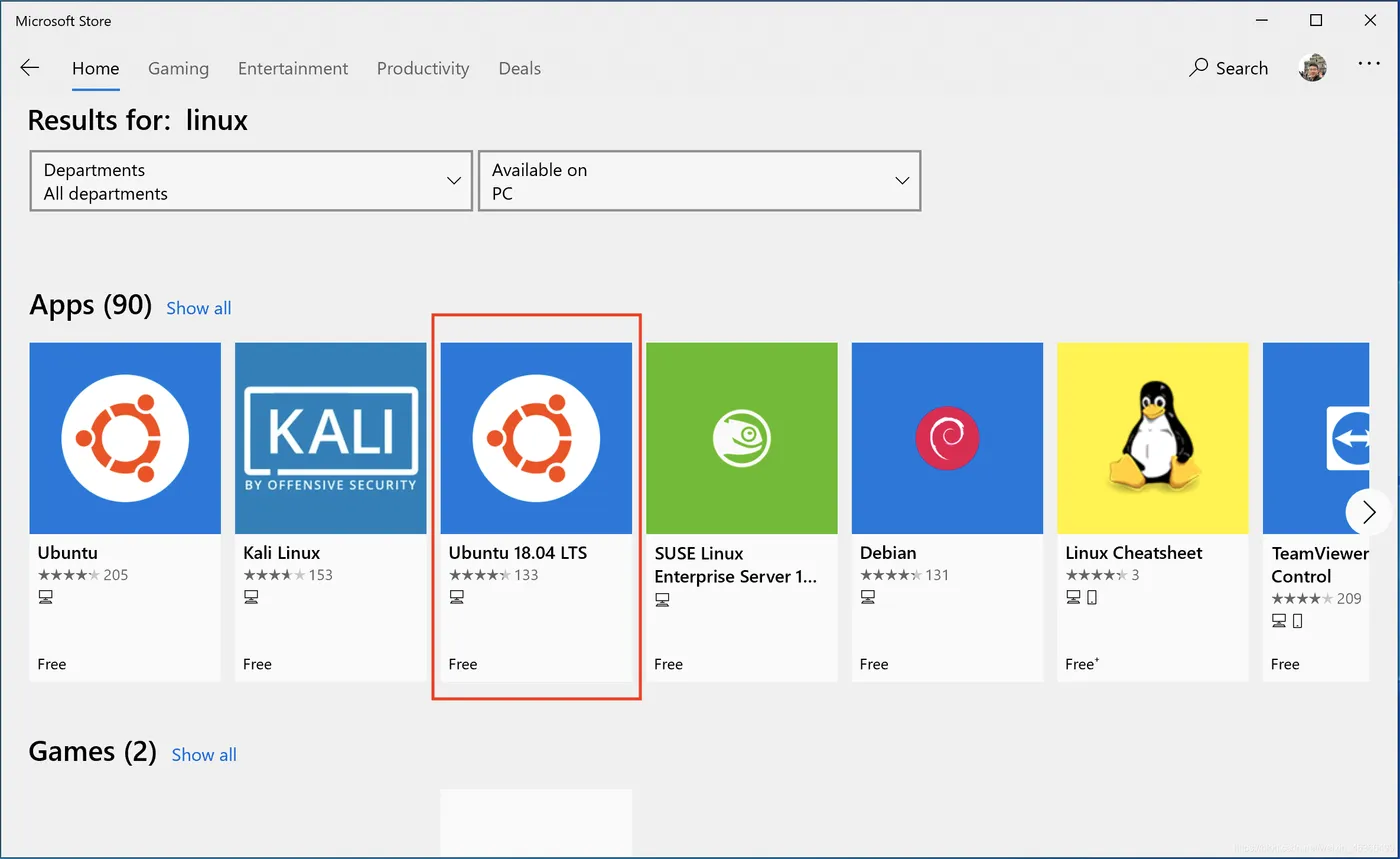Open the Linux Cheatsheet title
The width and height of the screenshot is (1400, 859).
[x=1134, y=553]
